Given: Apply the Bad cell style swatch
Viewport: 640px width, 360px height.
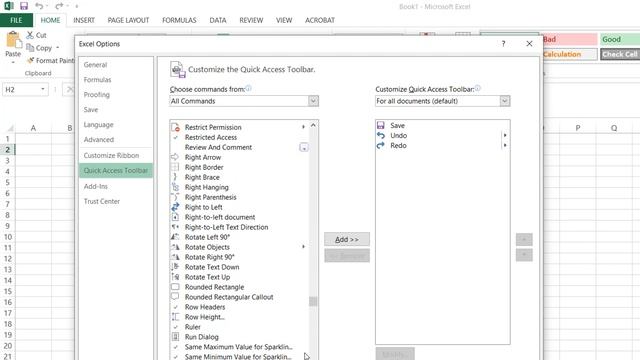Looking at the screenshot, I should [x=569, y=39].
